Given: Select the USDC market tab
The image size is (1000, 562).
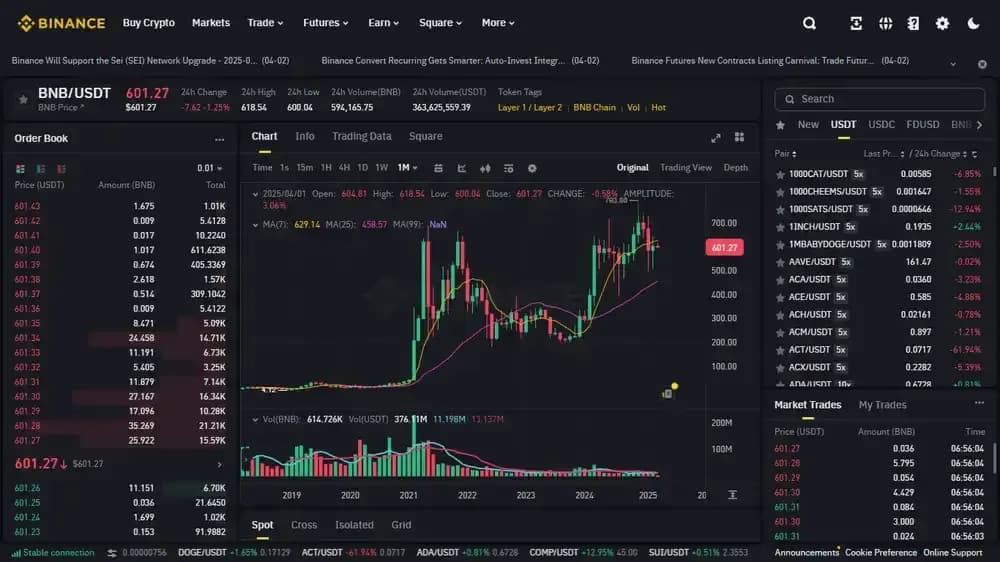Looking at the screenshot, I should point(881,124).
